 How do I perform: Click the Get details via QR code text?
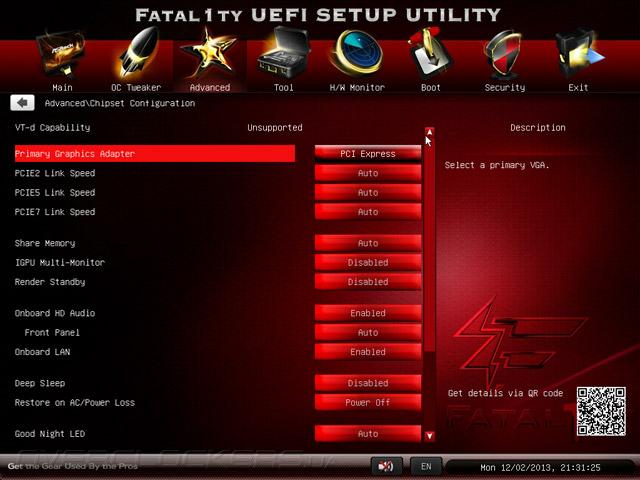pyautogui.click(x=505, y=393)
